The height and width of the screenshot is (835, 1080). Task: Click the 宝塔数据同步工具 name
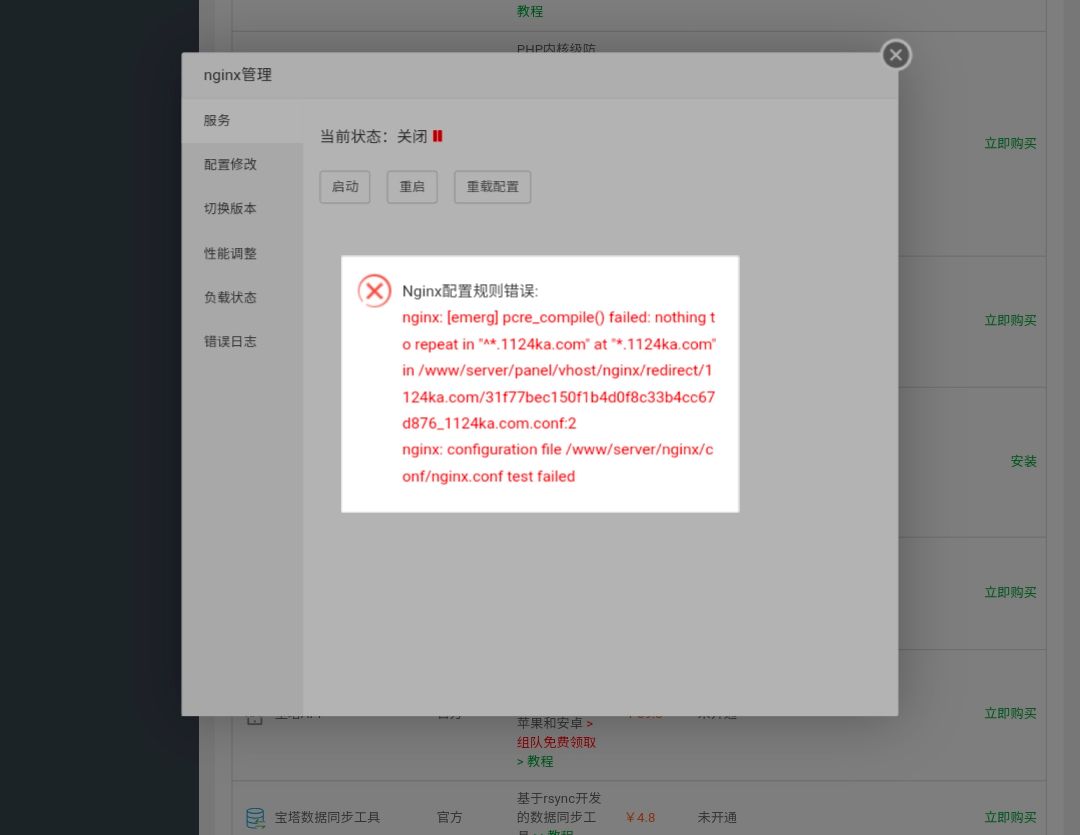pos(327,817)
